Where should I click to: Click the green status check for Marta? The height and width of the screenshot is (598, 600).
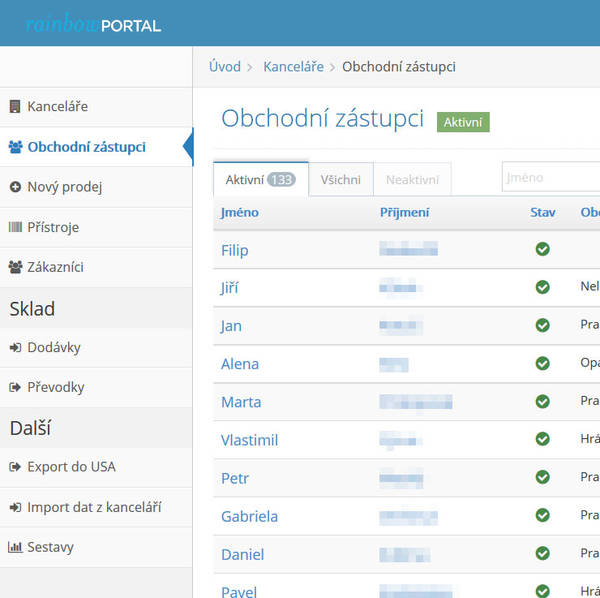(542, 401)
